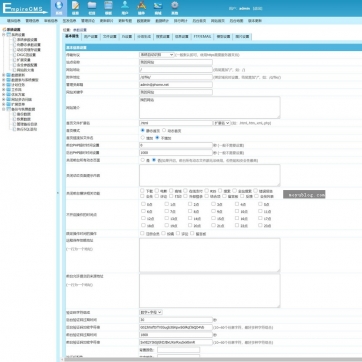This screenshot has width=362, height=362.
Task: Expand the 网站多访问端 tree node
Action: click(x=4, y=100)
